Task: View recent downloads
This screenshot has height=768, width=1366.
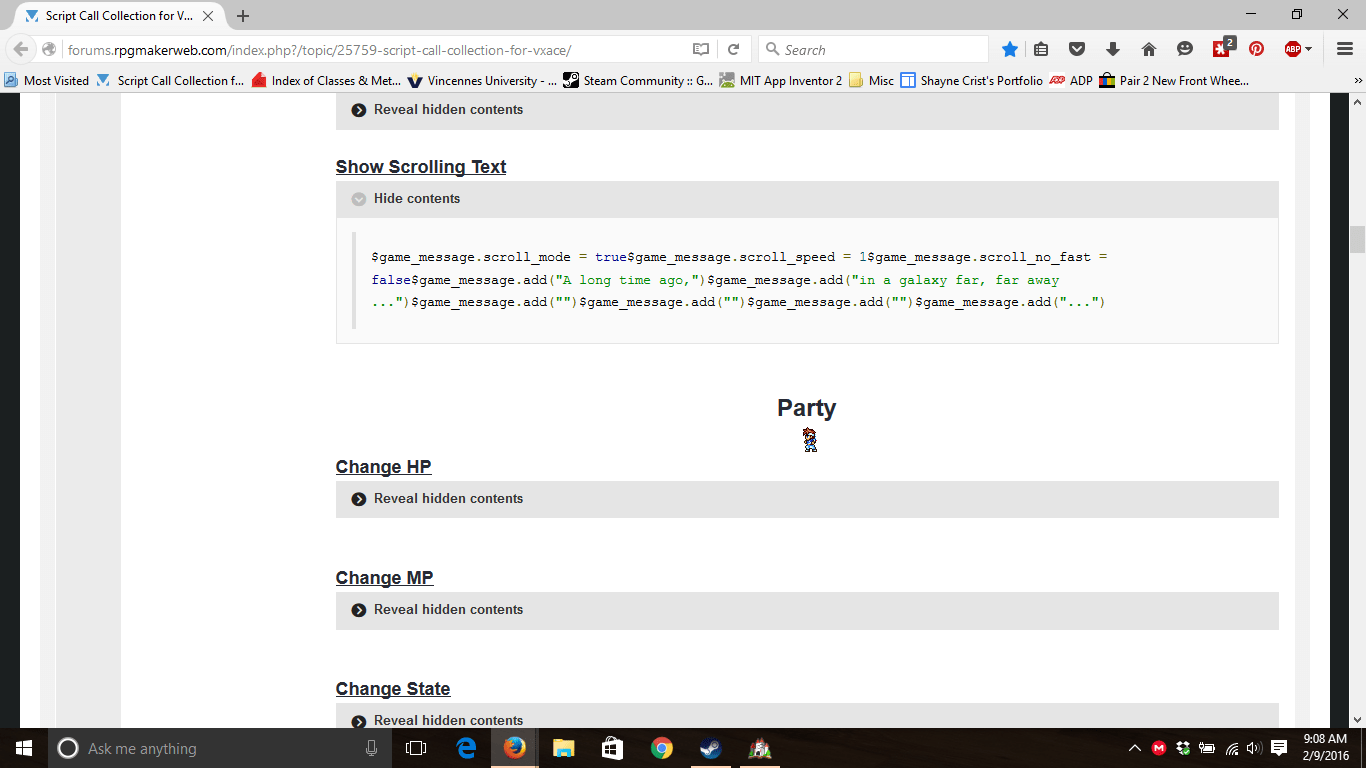Action: (x=1111, y=48)
